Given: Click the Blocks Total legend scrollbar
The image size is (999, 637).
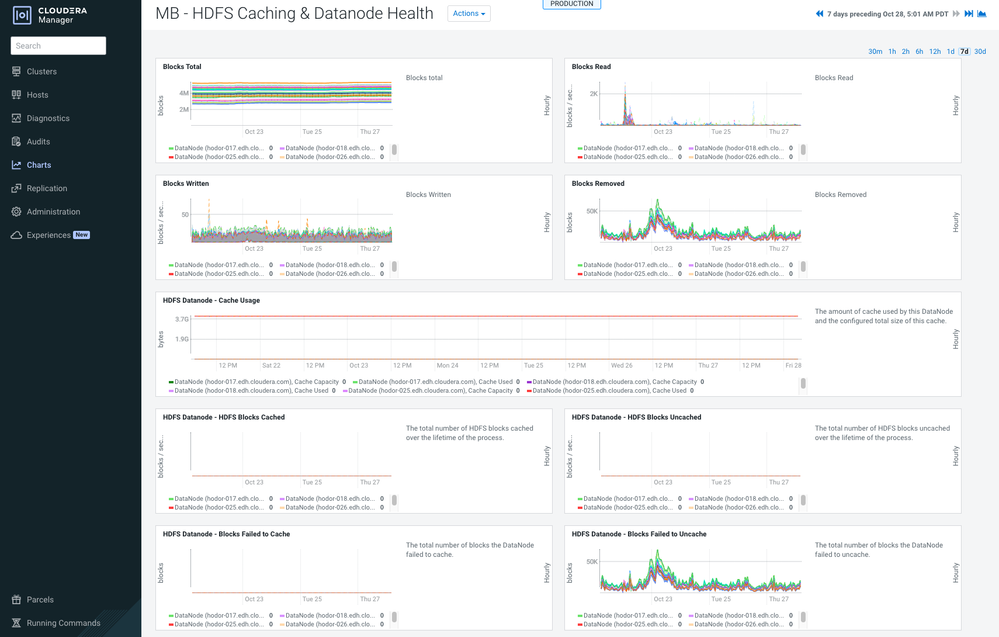Looking at the screenshot, I should (394, 150).
